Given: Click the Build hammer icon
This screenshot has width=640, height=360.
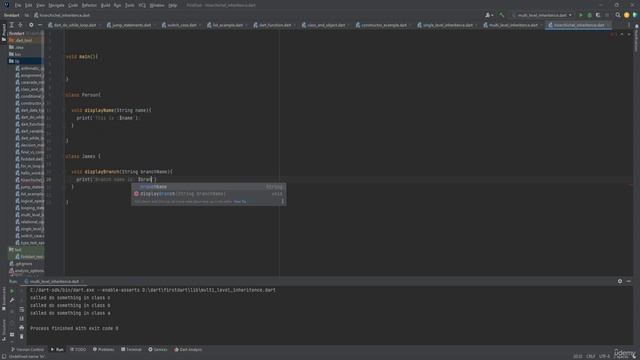Looking at the screenshot, I should [x=501, y=15].
